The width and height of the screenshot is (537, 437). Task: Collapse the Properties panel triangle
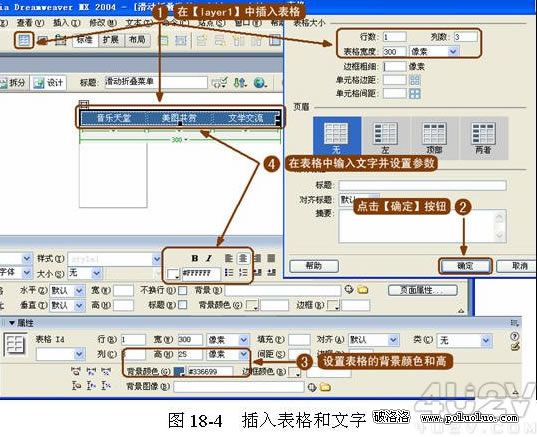pyautogui.click(x=12, y=323)
